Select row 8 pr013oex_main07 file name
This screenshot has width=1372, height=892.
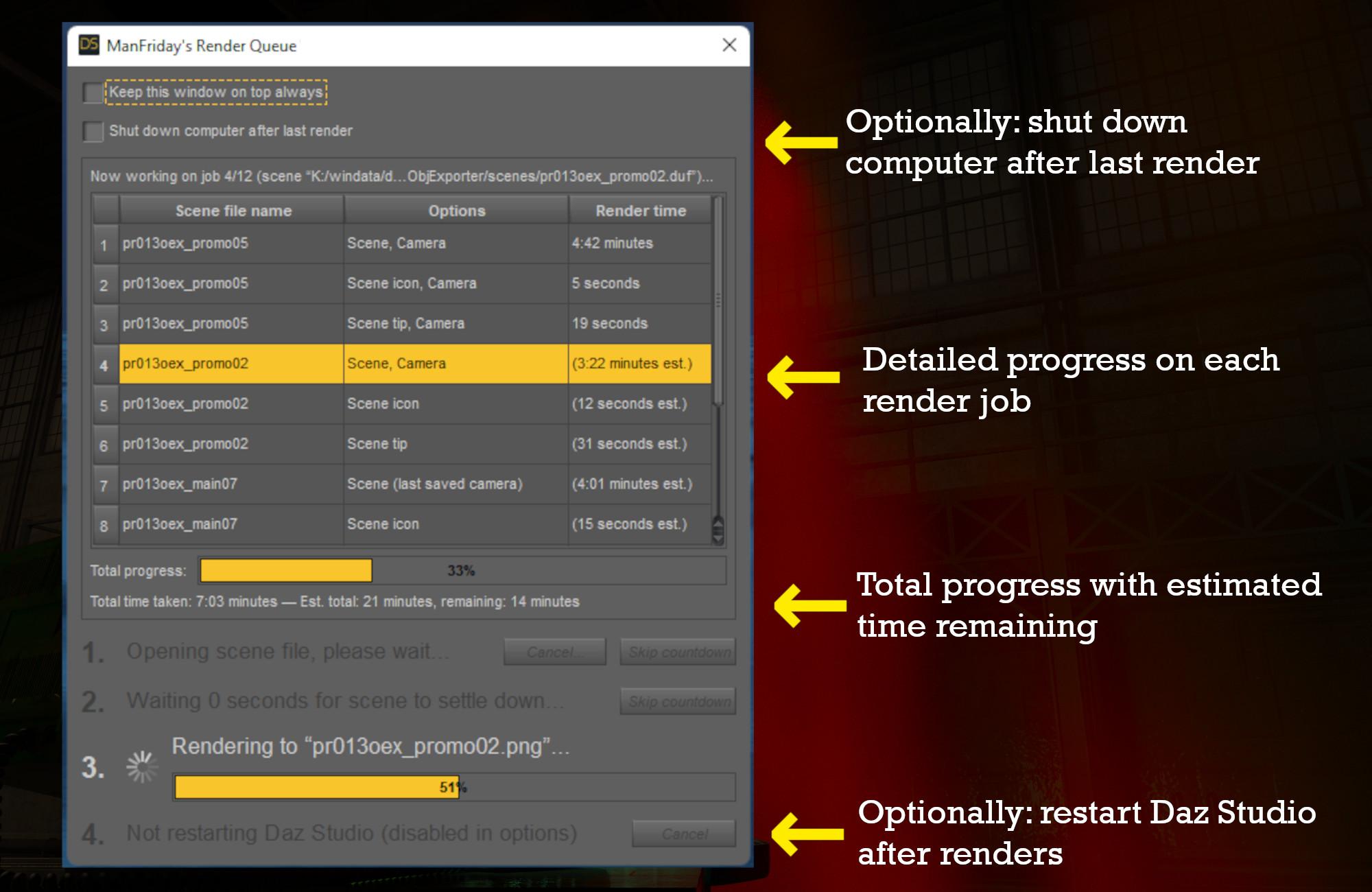tap(232, 524)
